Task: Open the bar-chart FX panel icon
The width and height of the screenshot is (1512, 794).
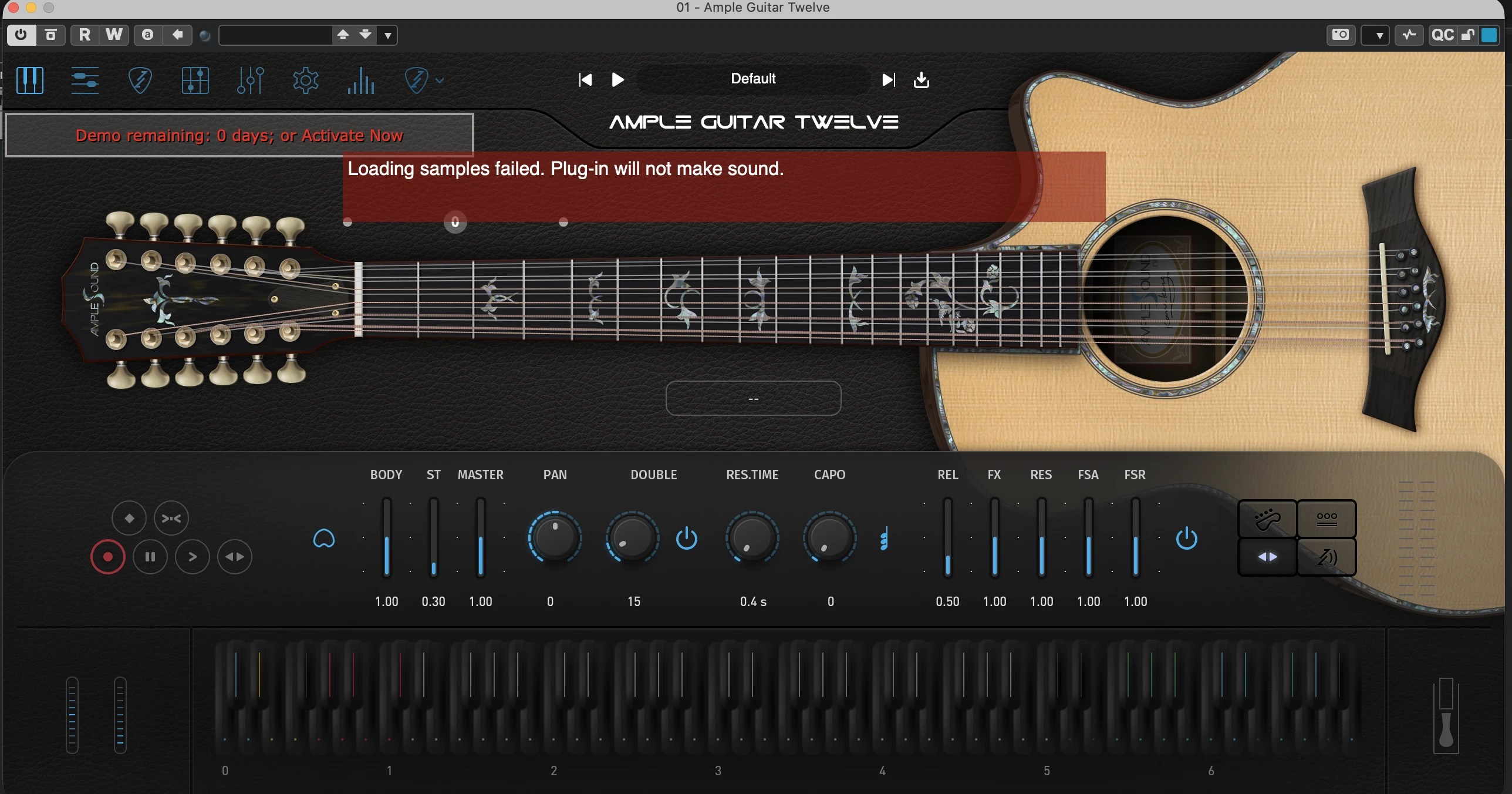Action: (x=361, y=80)
